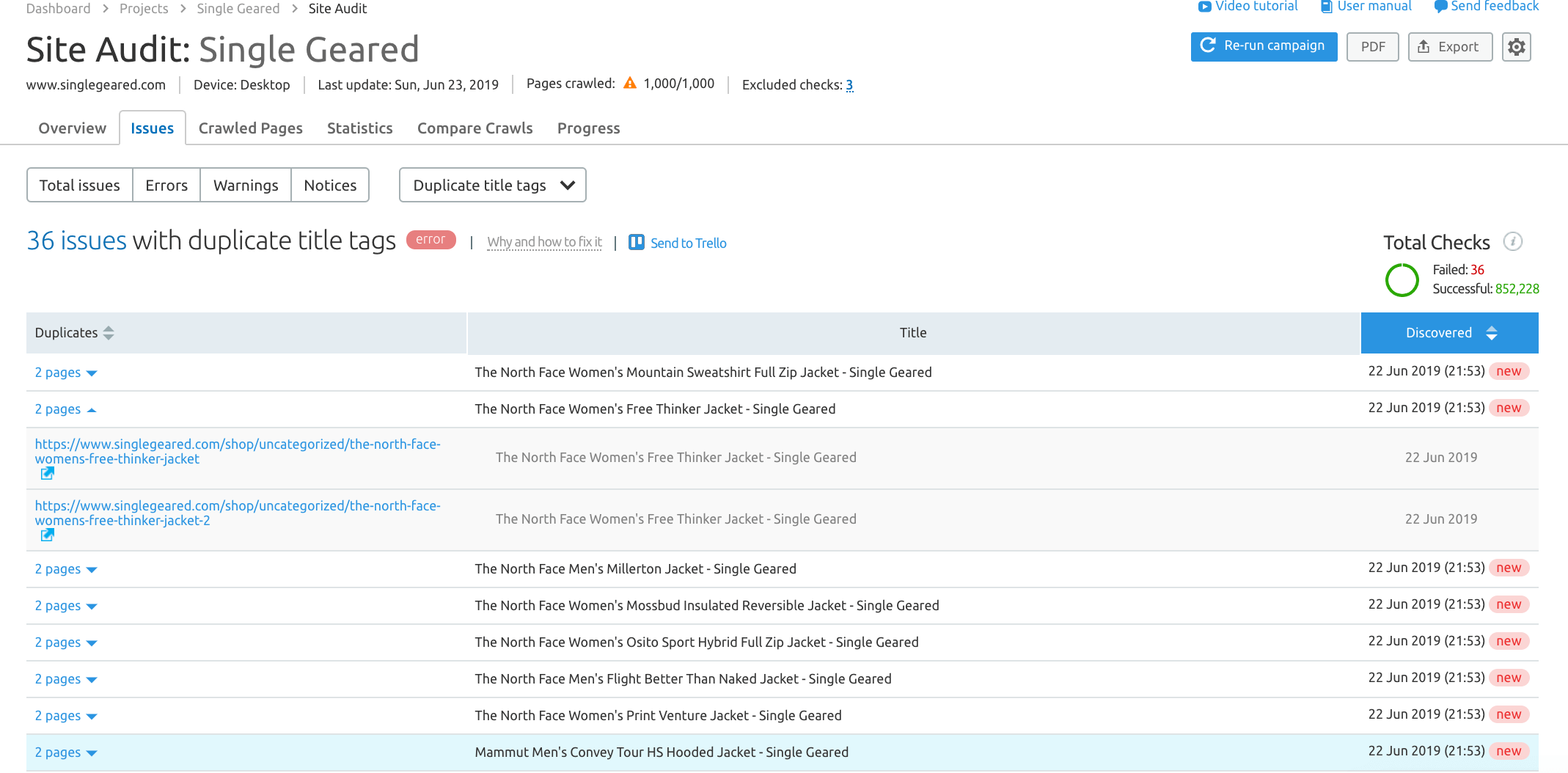Open the Compare Crawls tab
Image resolution: width=1568 pixels, height=773 pixels.
point(475,128)
